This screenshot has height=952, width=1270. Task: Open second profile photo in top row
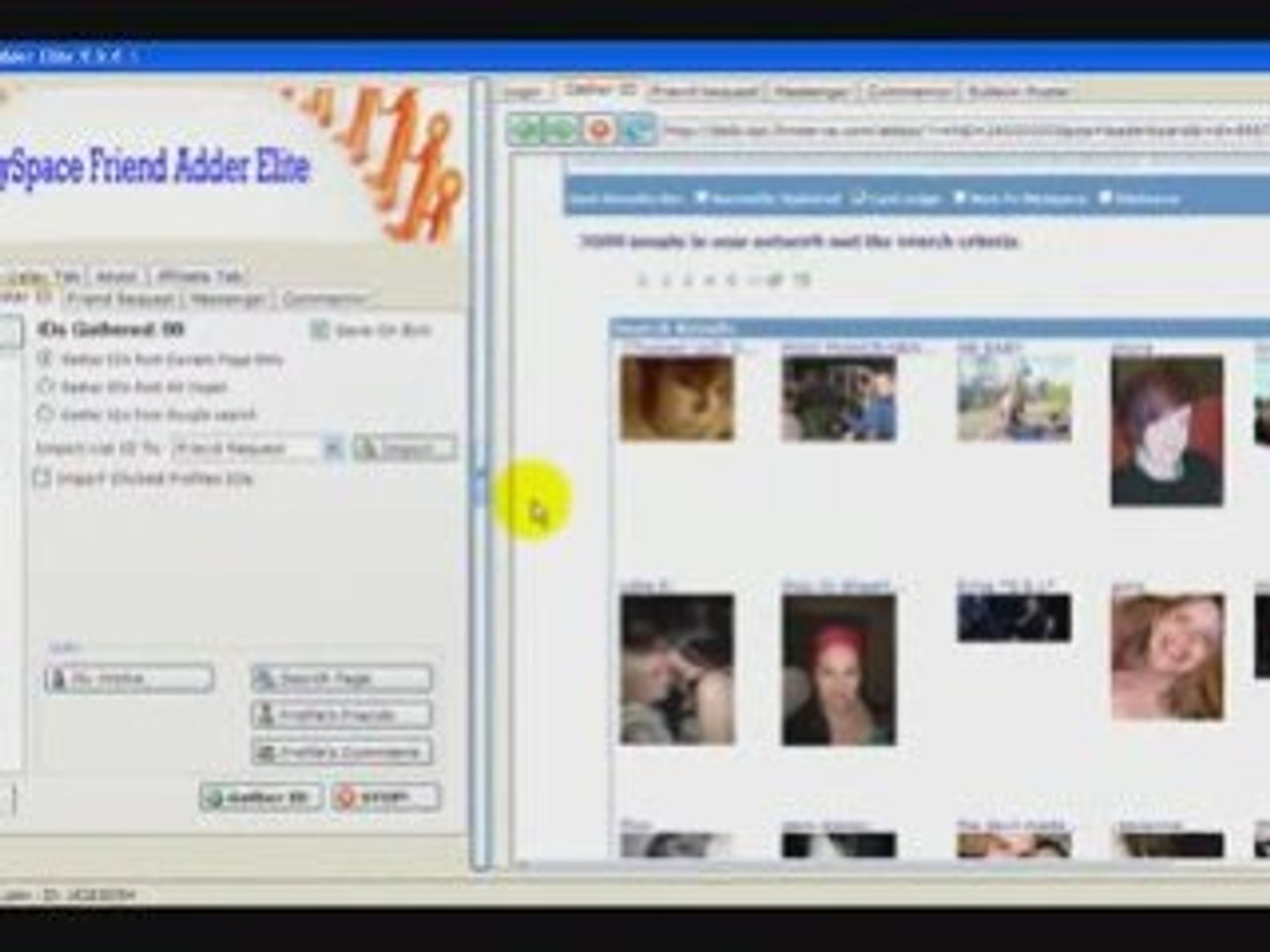tap(839, 398)
